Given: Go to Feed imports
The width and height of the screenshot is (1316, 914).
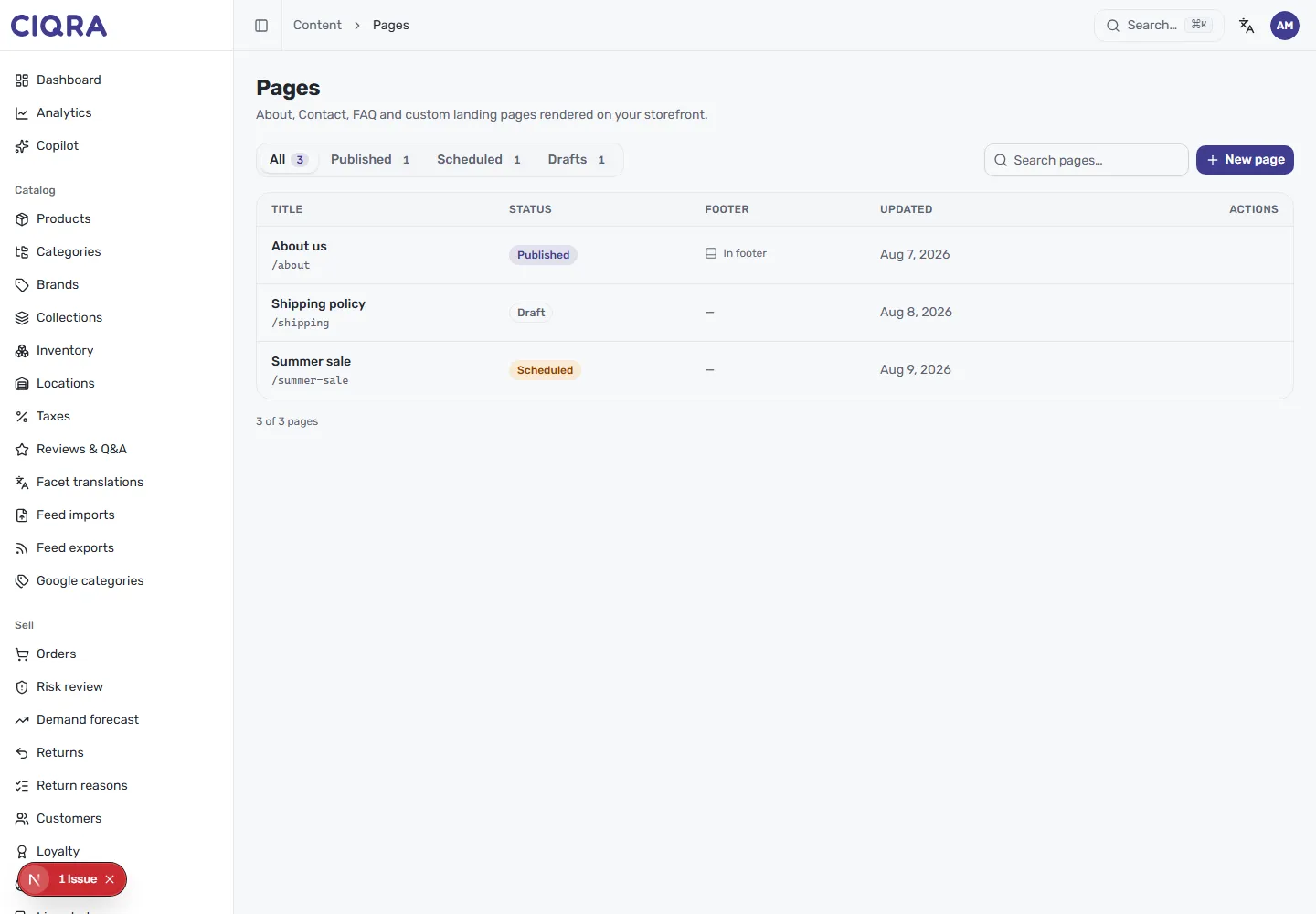Looking at the screenshot, I should pyautogui.click(x=117, y=515).
